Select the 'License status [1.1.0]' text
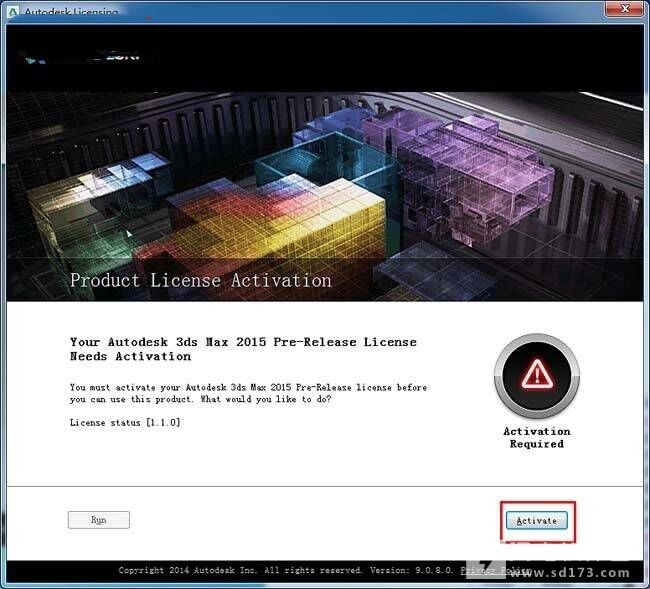 pos(125,422)
